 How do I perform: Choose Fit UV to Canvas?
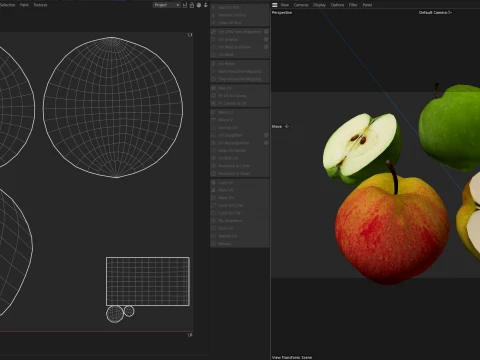pyautogui.click(x=239, y=96)
